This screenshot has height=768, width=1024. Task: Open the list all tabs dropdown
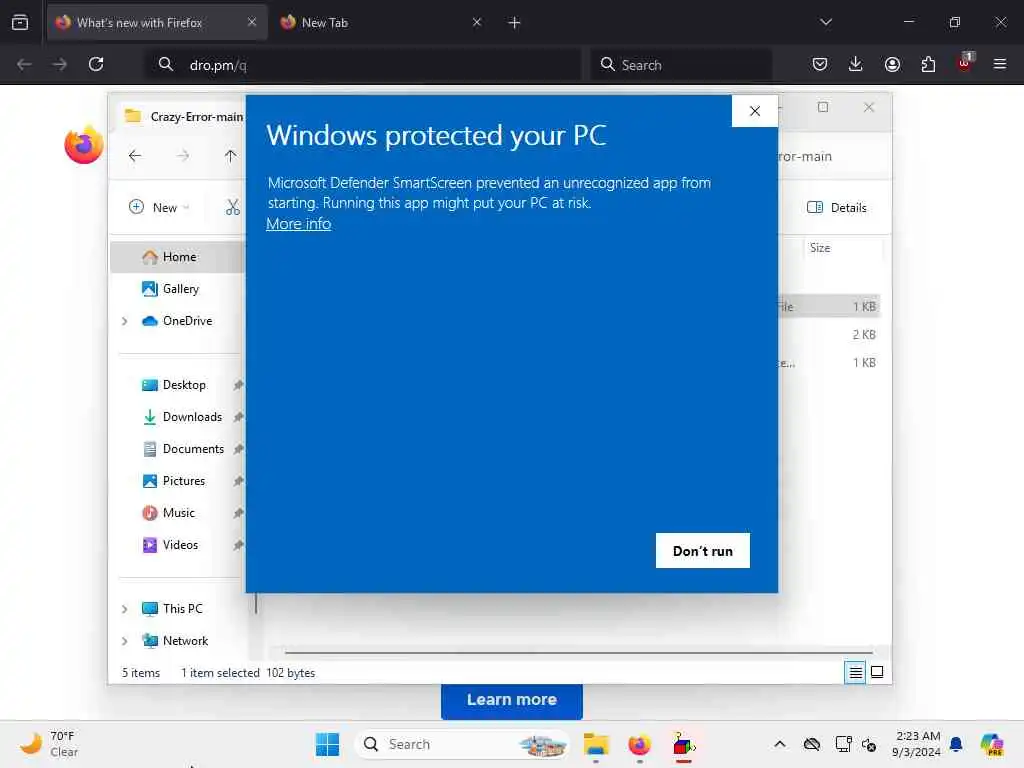(825, 22)
